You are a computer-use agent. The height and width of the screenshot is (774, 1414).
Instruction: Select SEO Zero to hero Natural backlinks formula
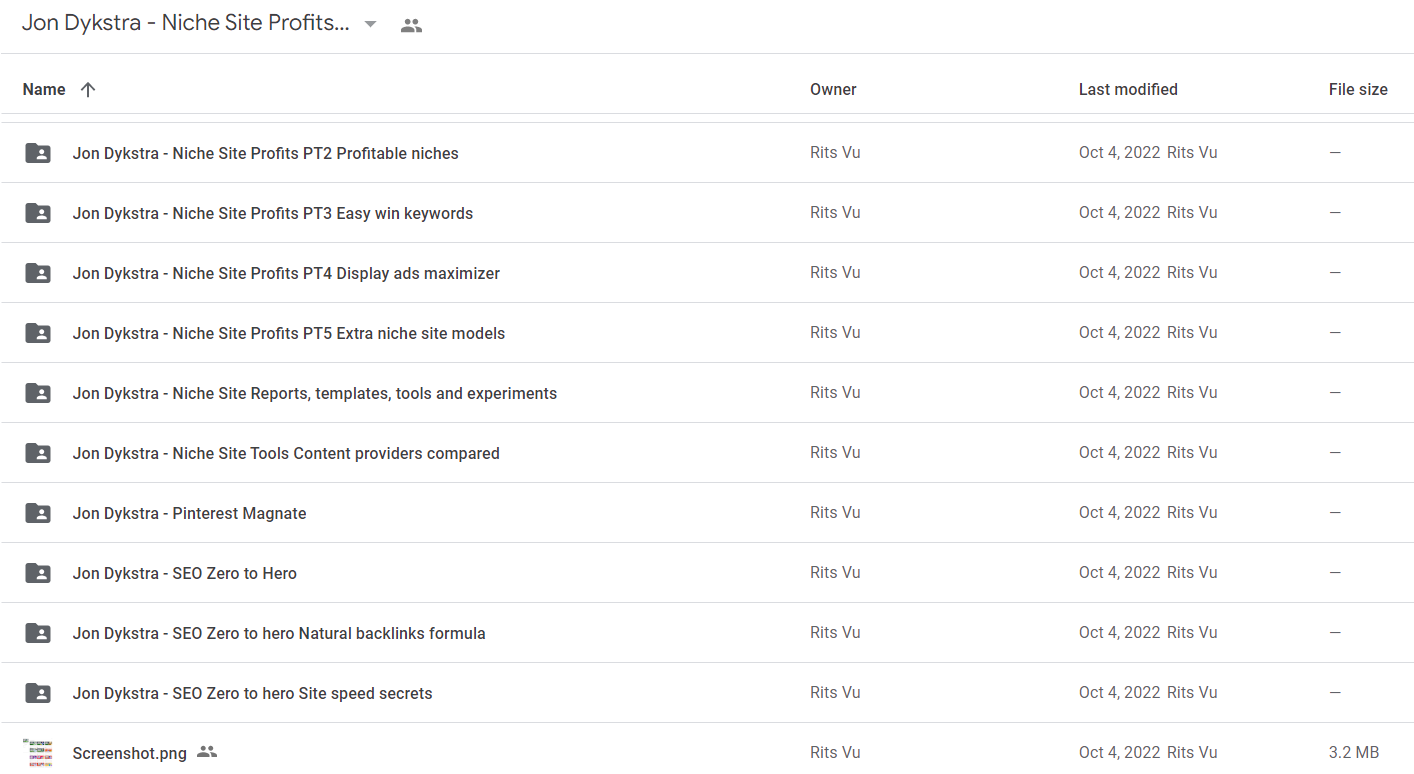point(279,633)
